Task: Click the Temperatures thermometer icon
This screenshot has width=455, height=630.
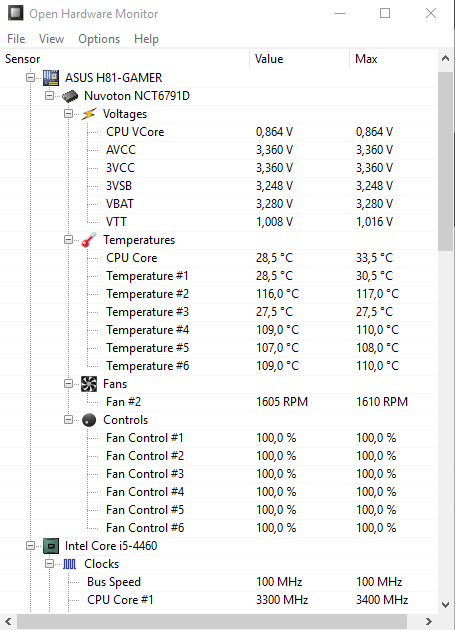Action: tap(89, 240)
